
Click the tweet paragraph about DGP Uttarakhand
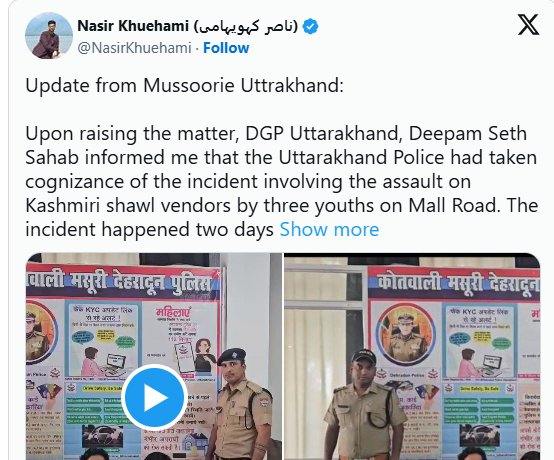pyautogui.click(x=281, y=181)
